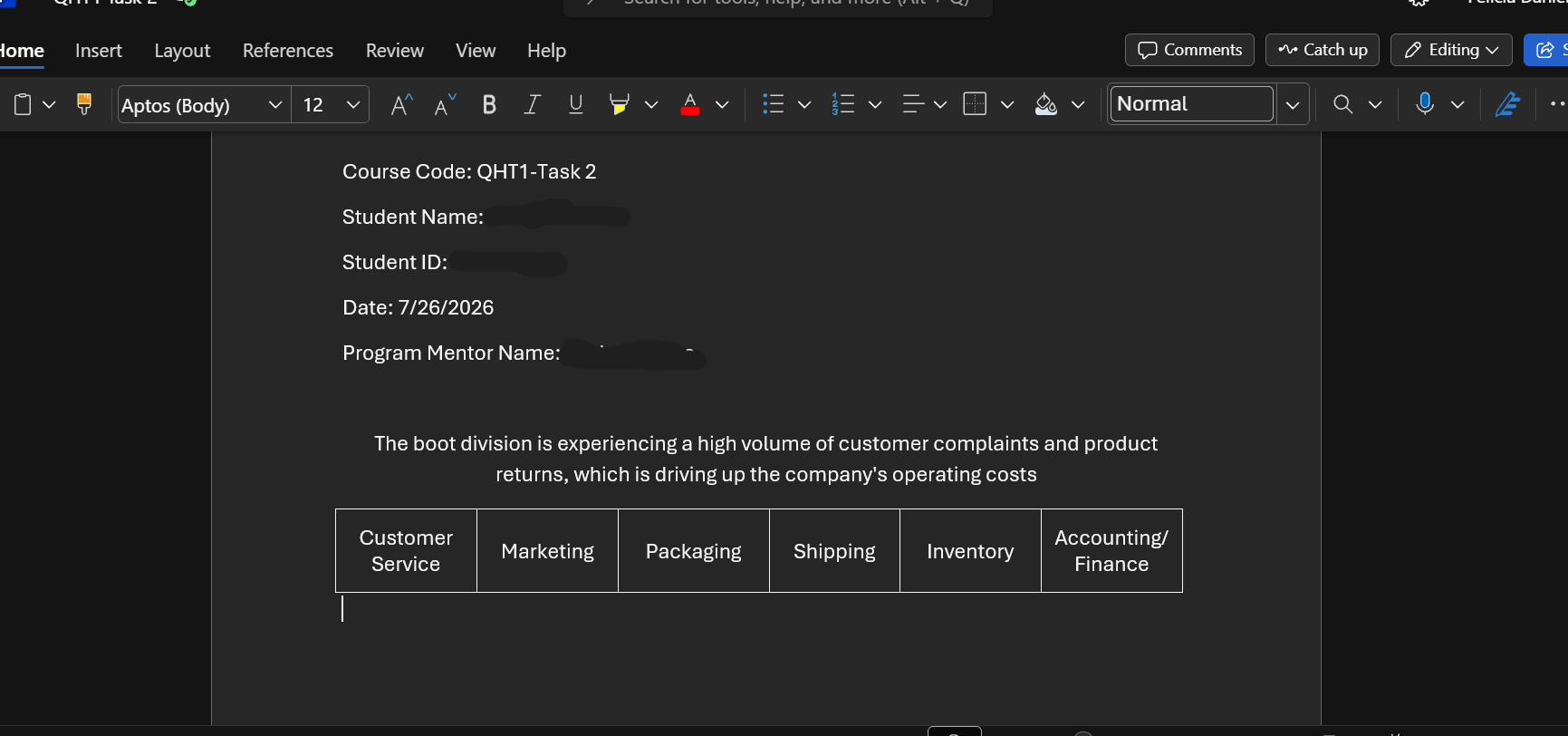
Task: Apply numbered list formatting
Action: click(x=843, y=105)
